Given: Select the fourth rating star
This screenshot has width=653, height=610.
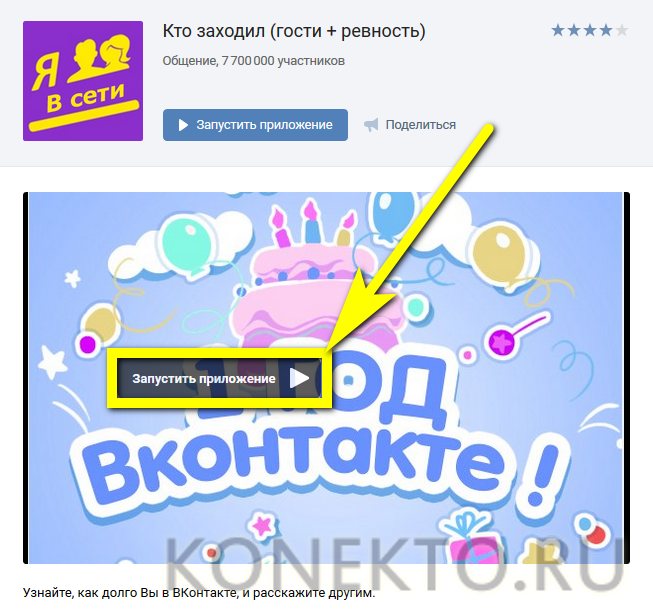Looking at the screenshot, I should point(606,30).
